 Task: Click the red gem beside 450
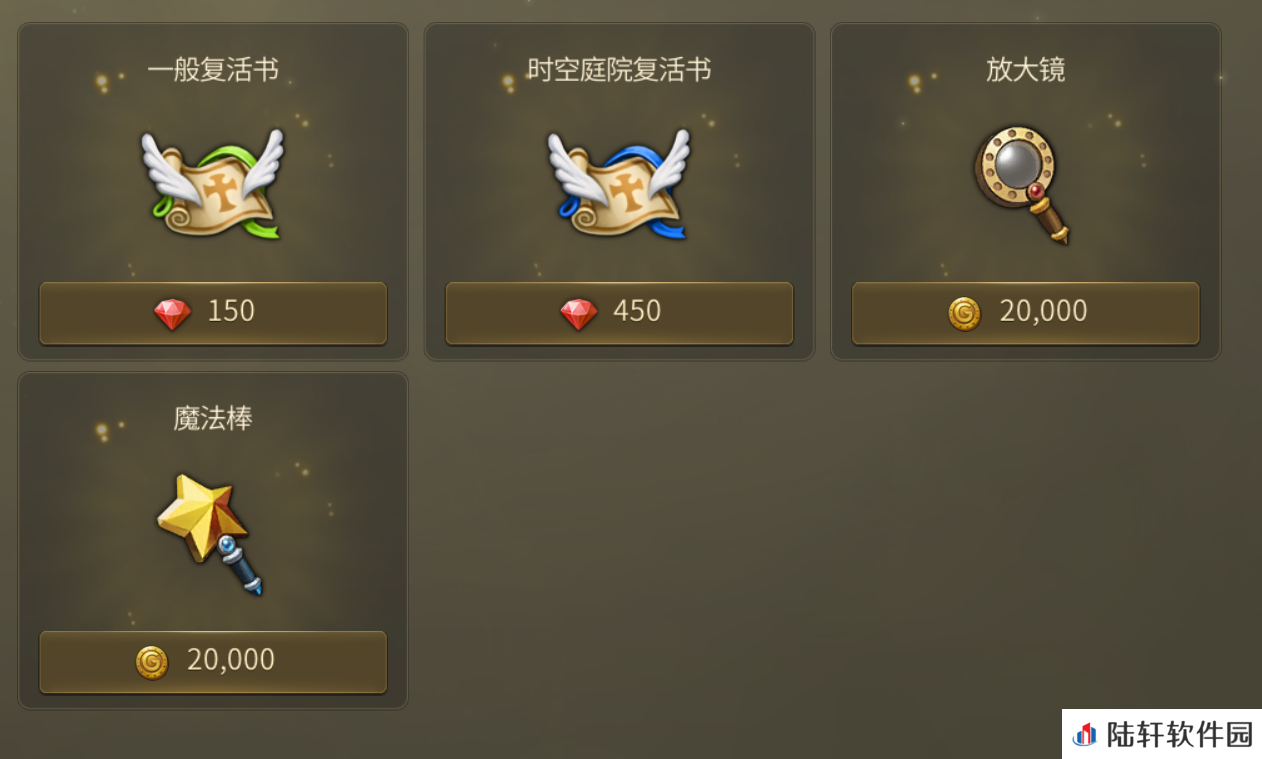coord(578,314)
